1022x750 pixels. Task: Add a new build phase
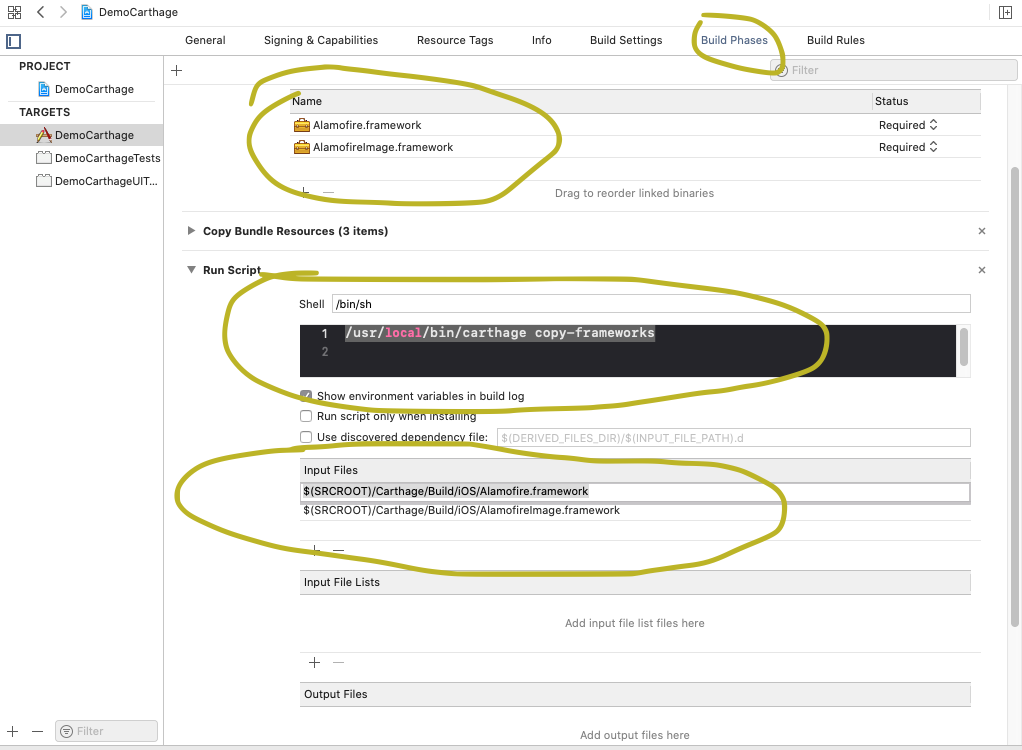coord(177,70)
